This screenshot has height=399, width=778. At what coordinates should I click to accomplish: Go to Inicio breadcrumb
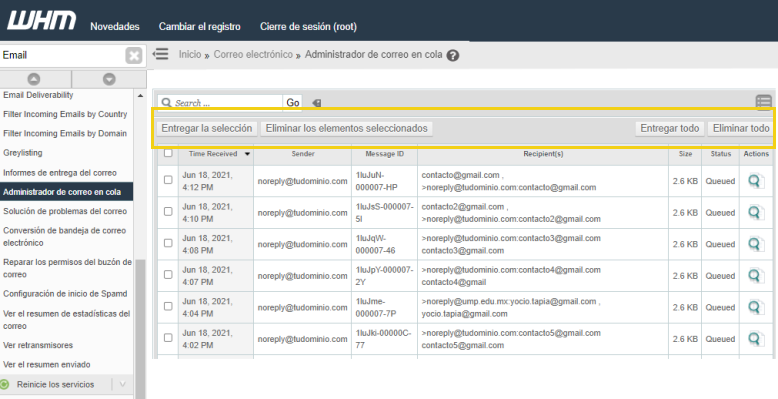coord(190,55)
